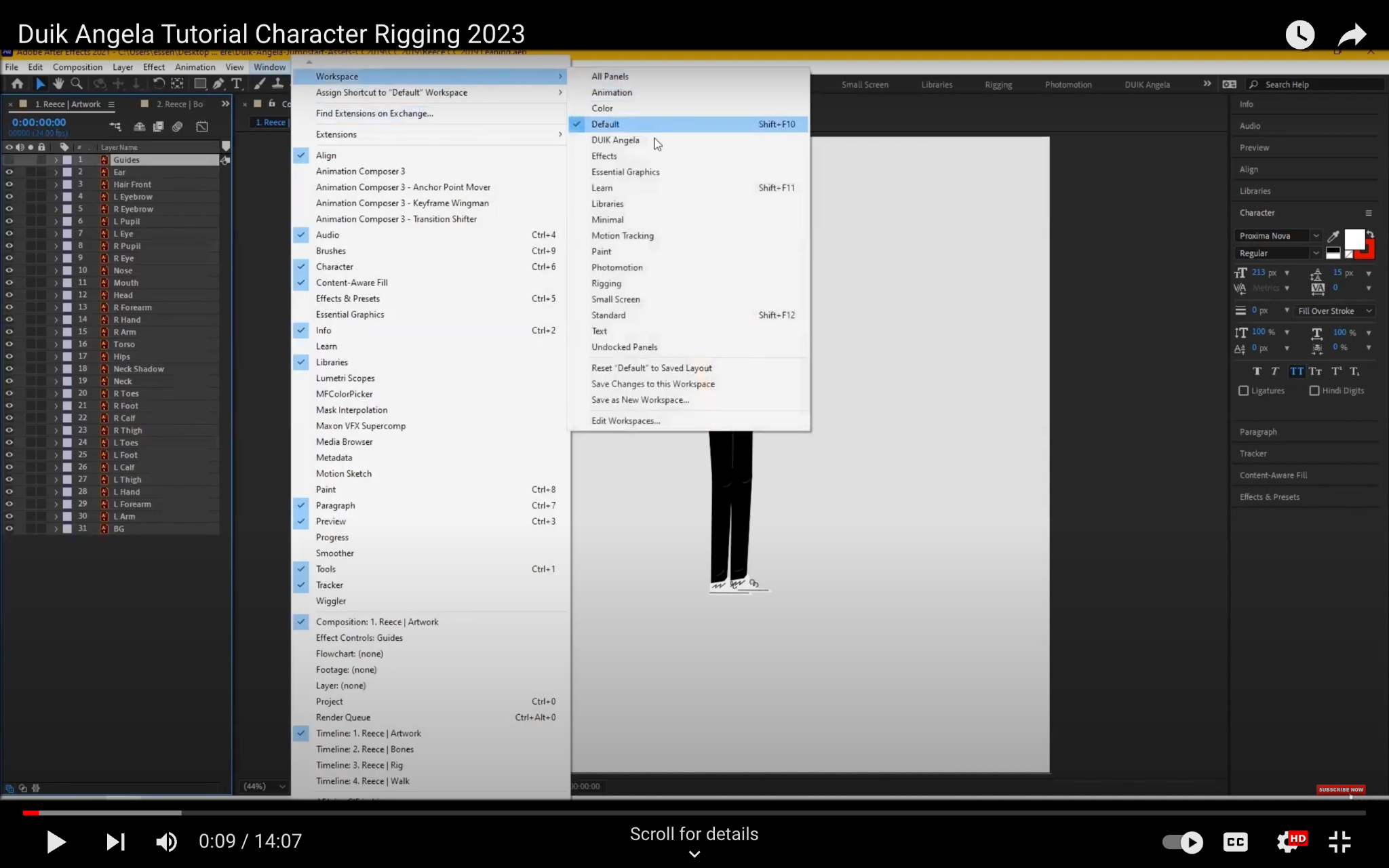Click the Rigging workspace tab

(998, 85)
